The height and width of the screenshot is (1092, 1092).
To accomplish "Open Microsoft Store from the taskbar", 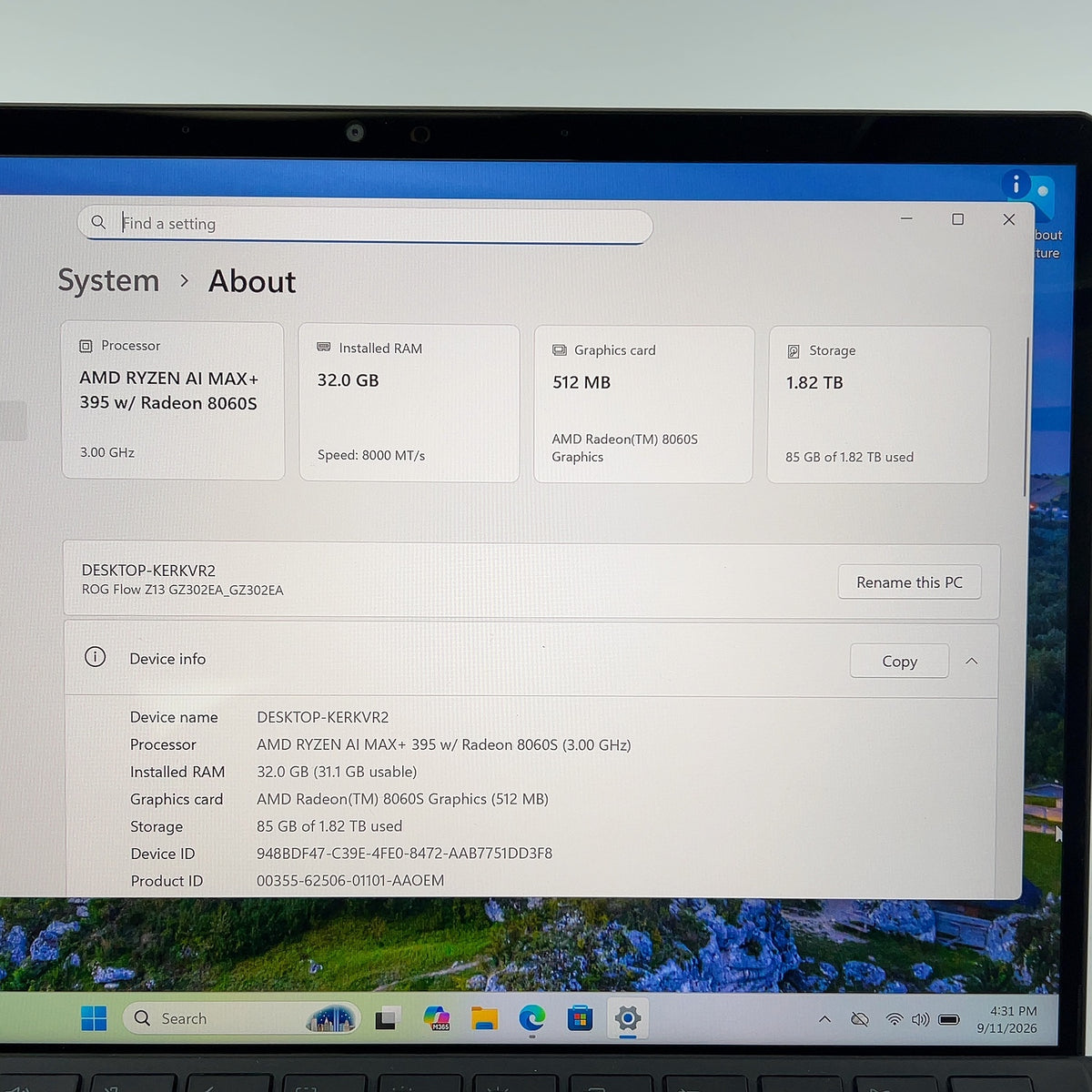I will point(580,1018).
